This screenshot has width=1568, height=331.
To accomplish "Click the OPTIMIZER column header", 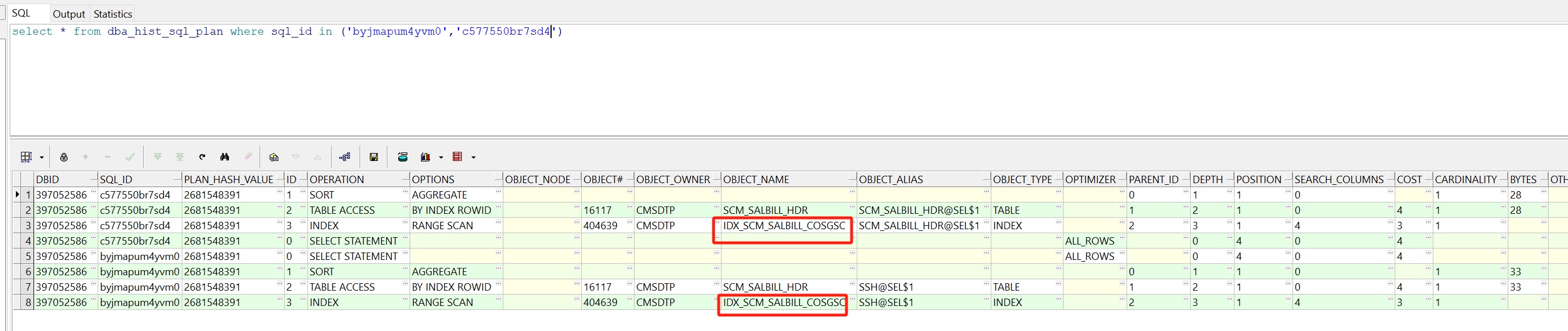I will 1095,179.
